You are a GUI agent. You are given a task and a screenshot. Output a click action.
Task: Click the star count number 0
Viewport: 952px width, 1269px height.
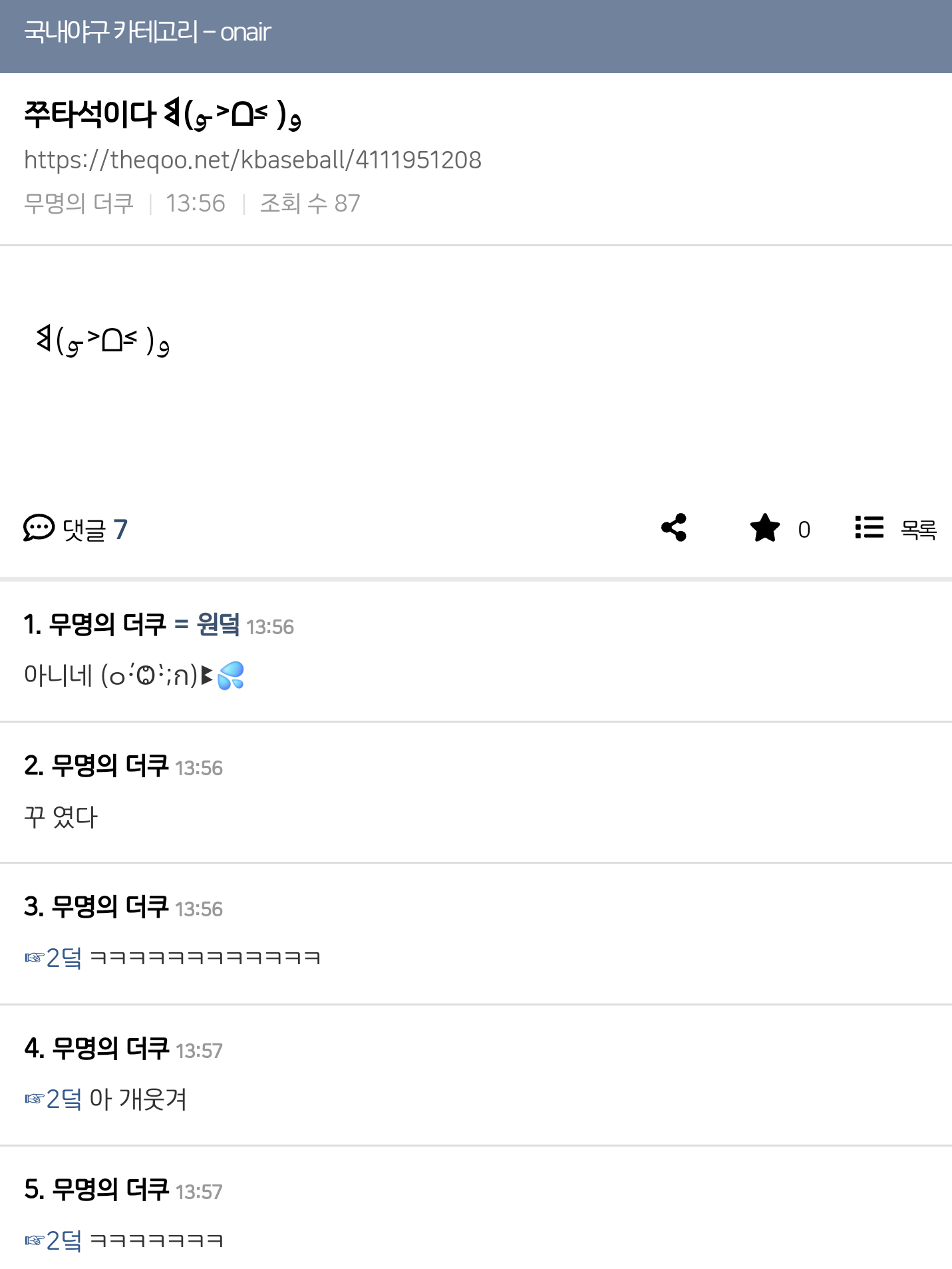pos(804,530)
